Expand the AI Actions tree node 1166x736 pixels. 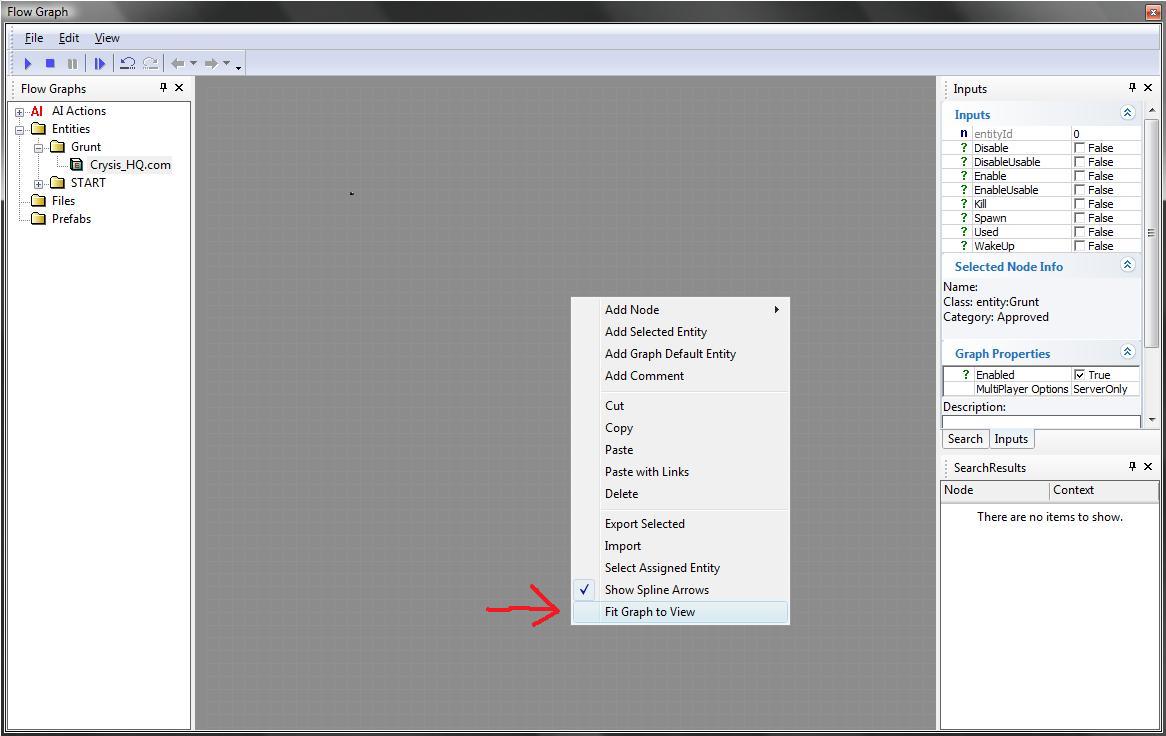[x=19, y=112]
